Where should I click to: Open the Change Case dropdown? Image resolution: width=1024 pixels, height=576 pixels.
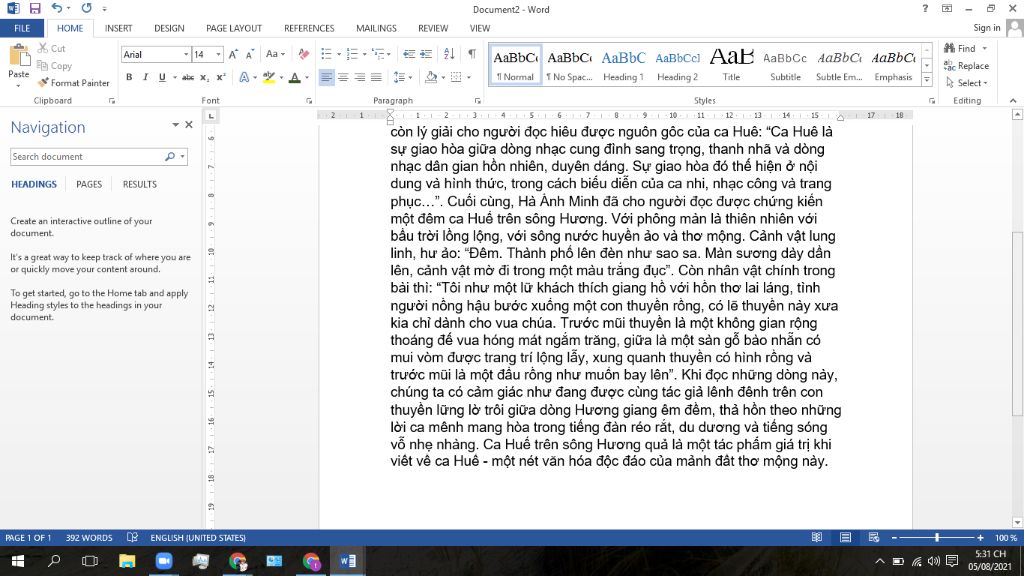[x=275, y=54]
